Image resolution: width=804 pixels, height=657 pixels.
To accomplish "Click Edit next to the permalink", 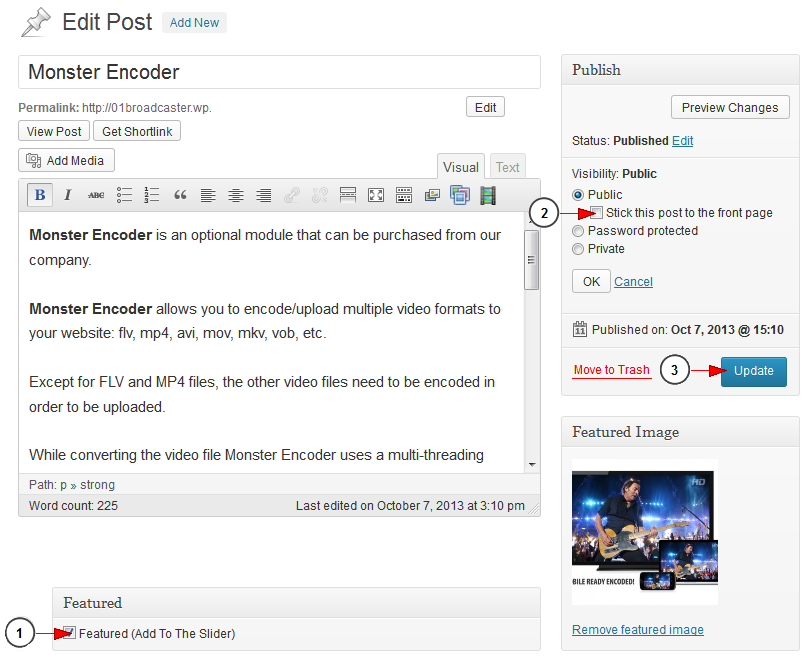I will pos(485,107).
